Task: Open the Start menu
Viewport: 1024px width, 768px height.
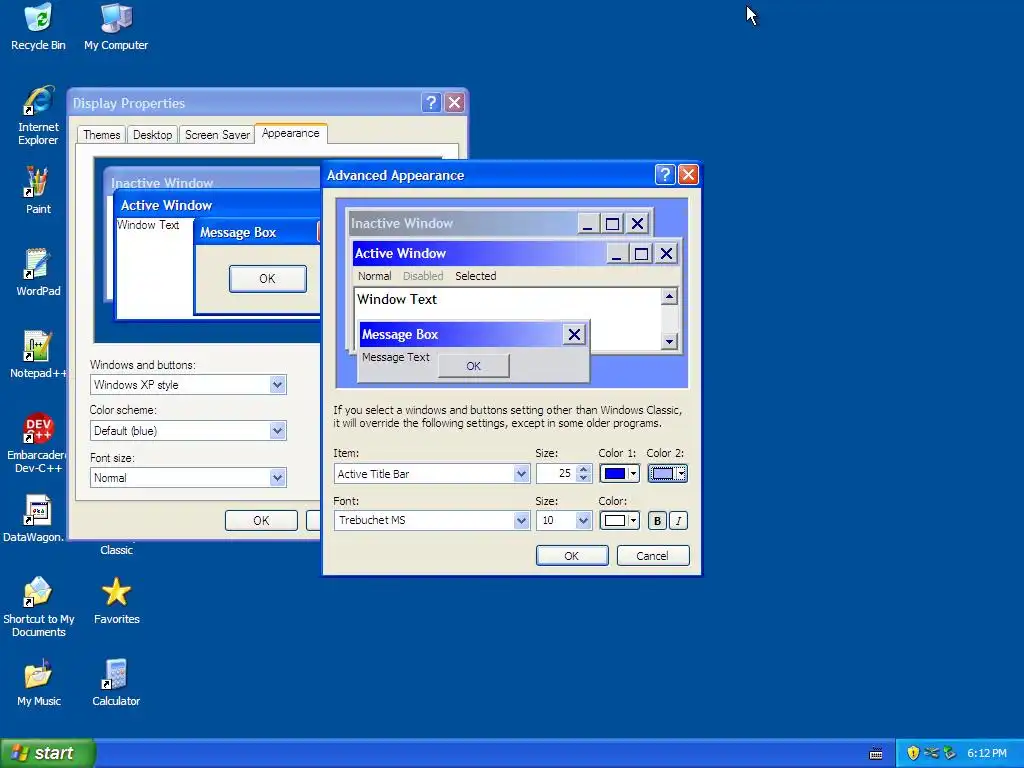Action: point(48,753)
